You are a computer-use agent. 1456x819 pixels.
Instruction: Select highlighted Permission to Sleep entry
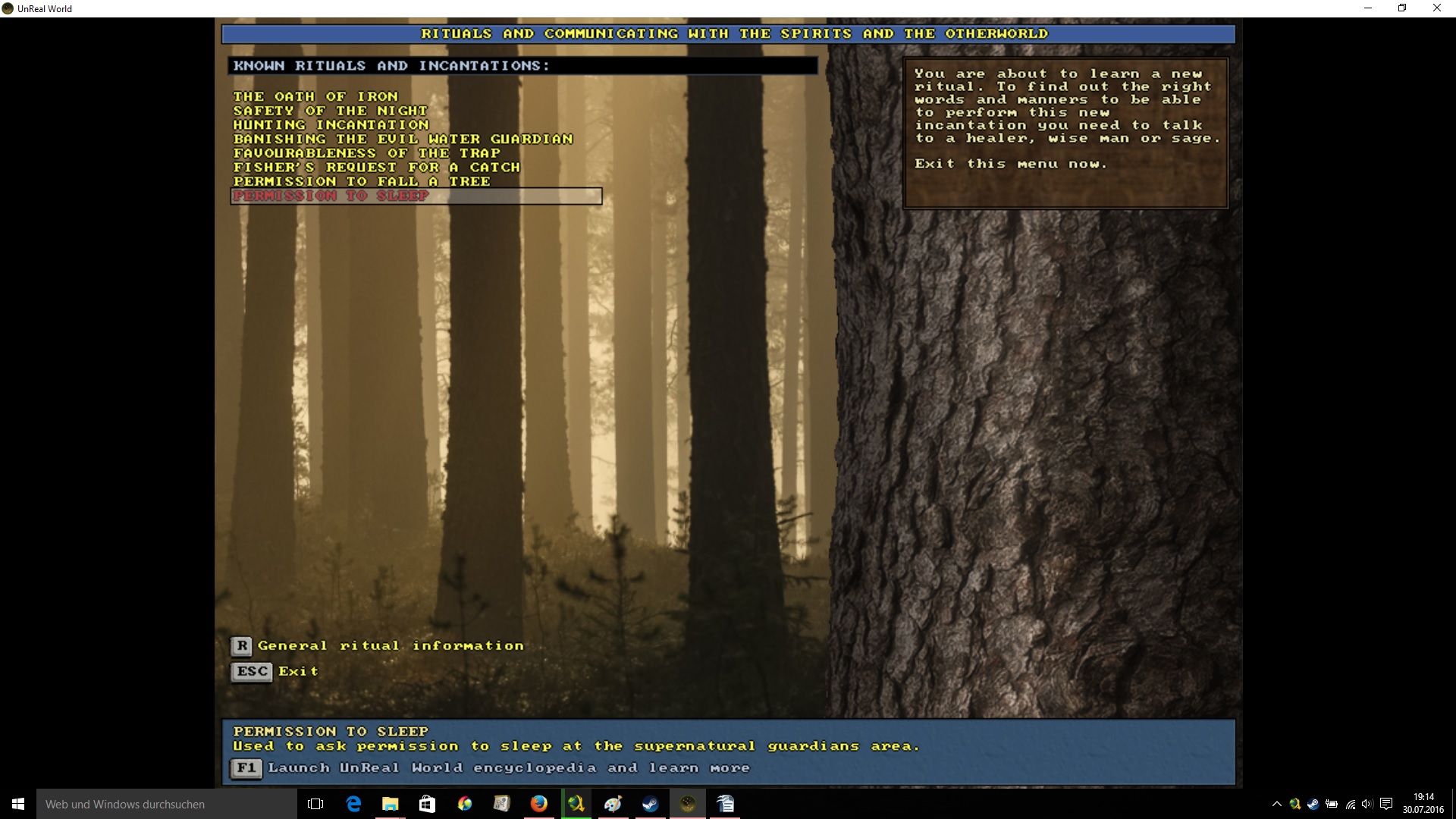click(x=416, y=196)
